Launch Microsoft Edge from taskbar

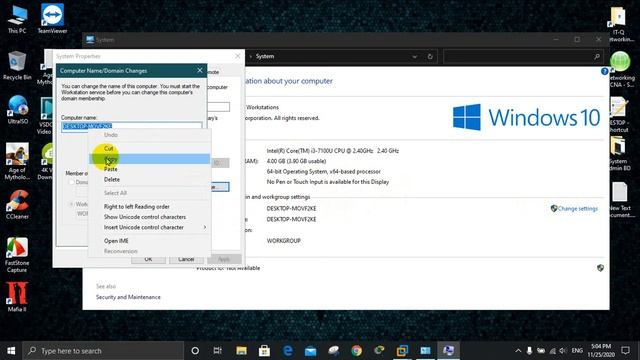pos(288,351)
